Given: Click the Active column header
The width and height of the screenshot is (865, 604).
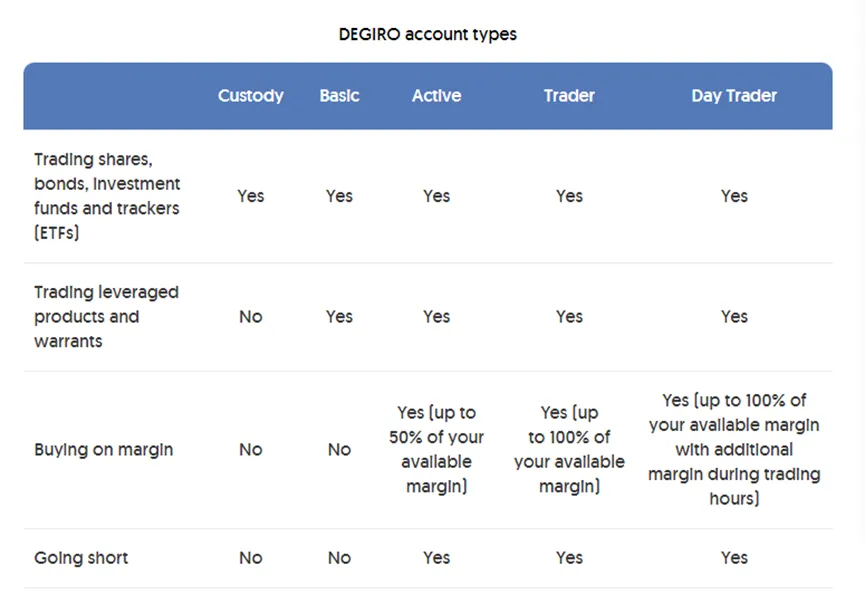Looking at the screenshot, I should (x=436, y=96).
